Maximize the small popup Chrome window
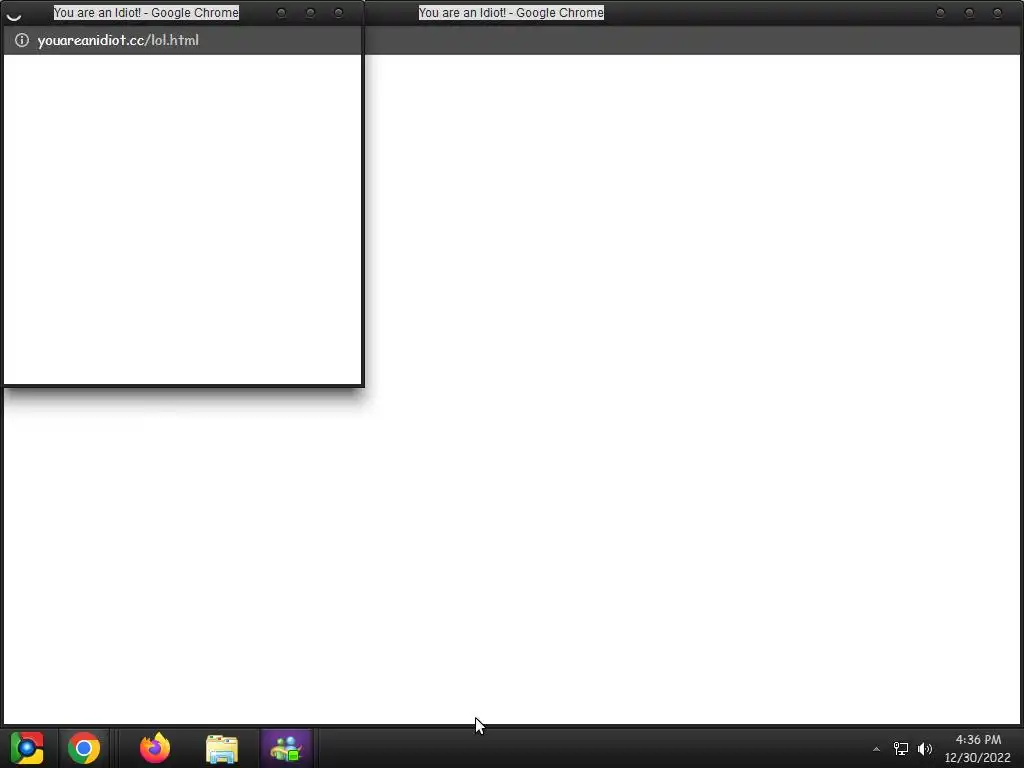This screenshot has width=1024, height=768. click(x=310, y=12)
